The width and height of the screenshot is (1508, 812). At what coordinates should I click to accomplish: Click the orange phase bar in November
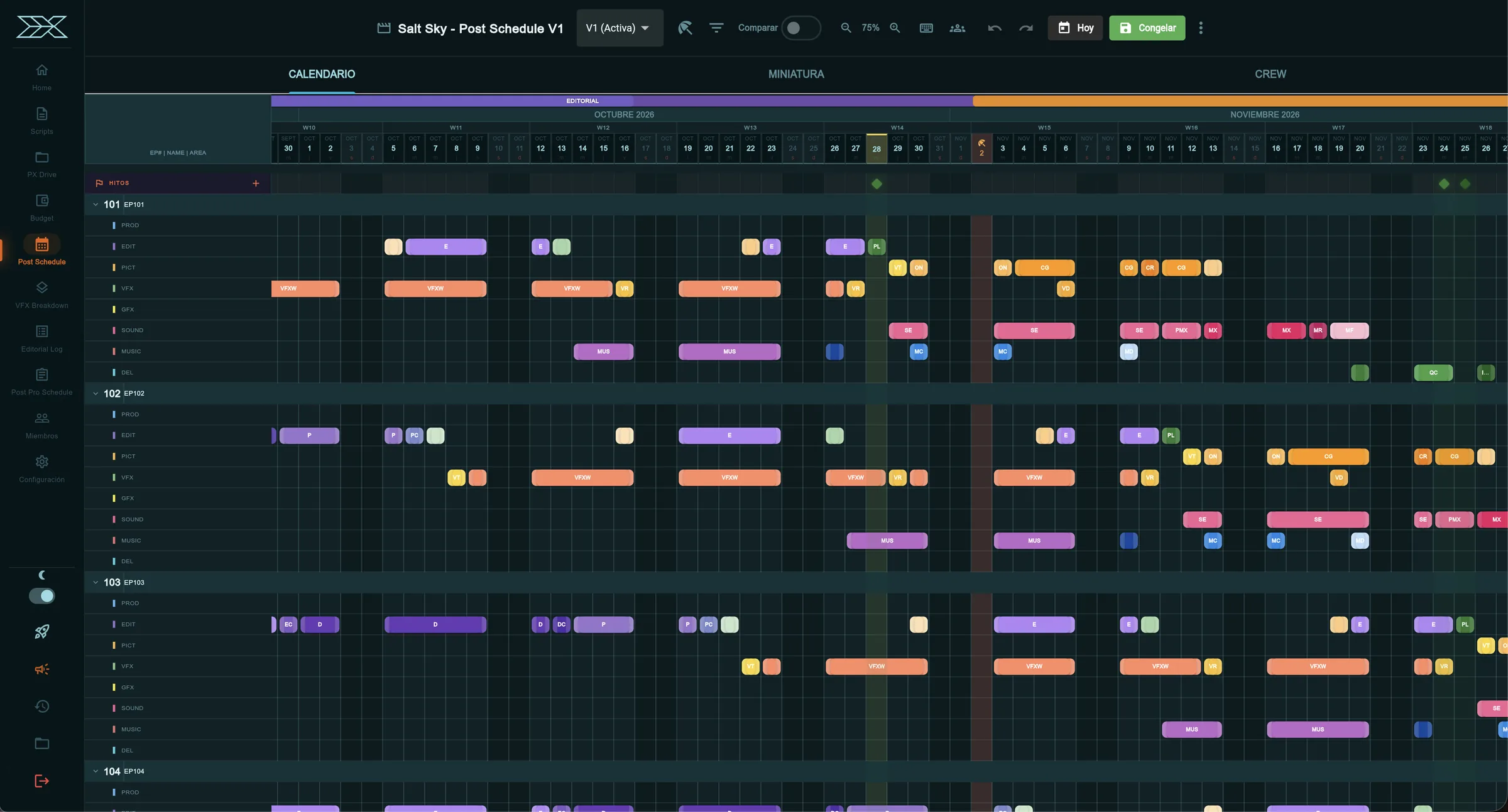[x=1240, y=100]
